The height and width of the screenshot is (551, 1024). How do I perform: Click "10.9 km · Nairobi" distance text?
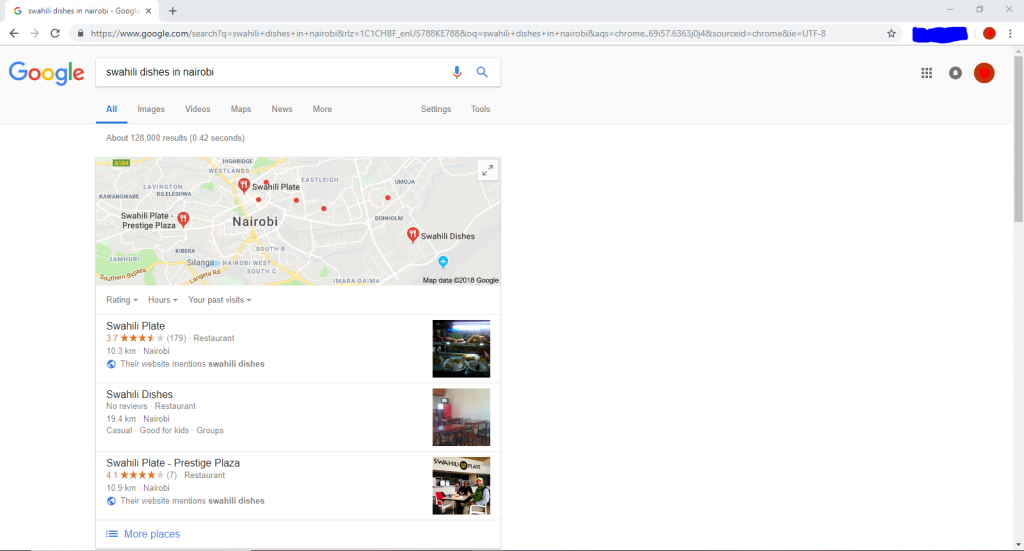point(138,488)
